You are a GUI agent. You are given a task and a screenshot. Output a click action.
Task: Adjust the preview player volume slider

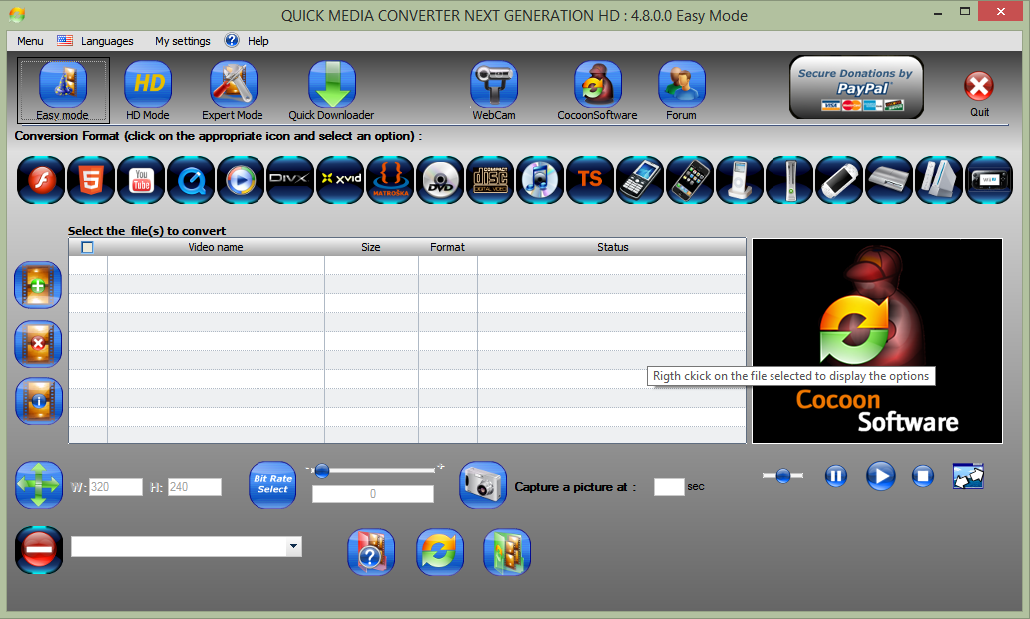tap(782, 476)
